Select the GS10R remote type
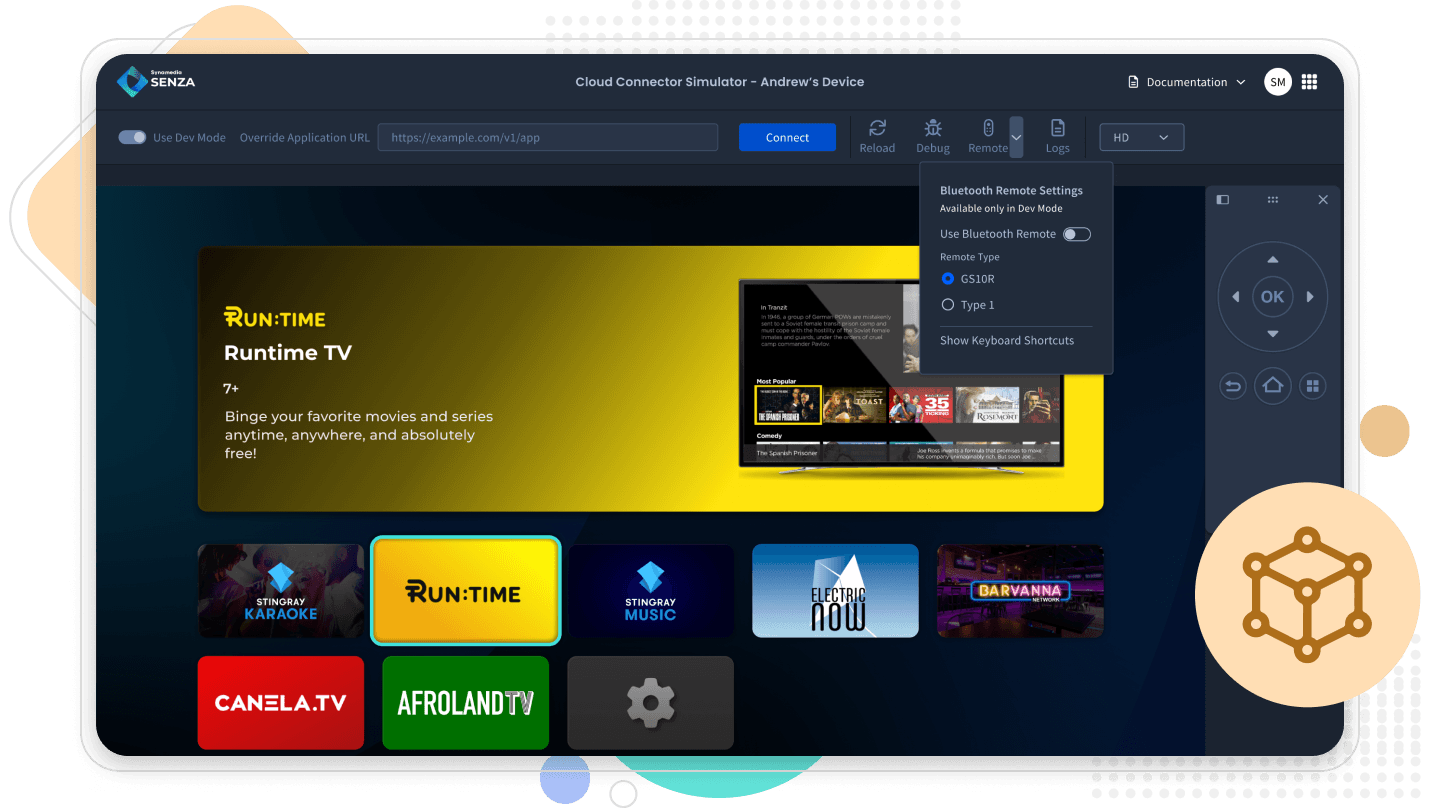The width and height of the screenshot is (1440, 810). pos(948,279)
